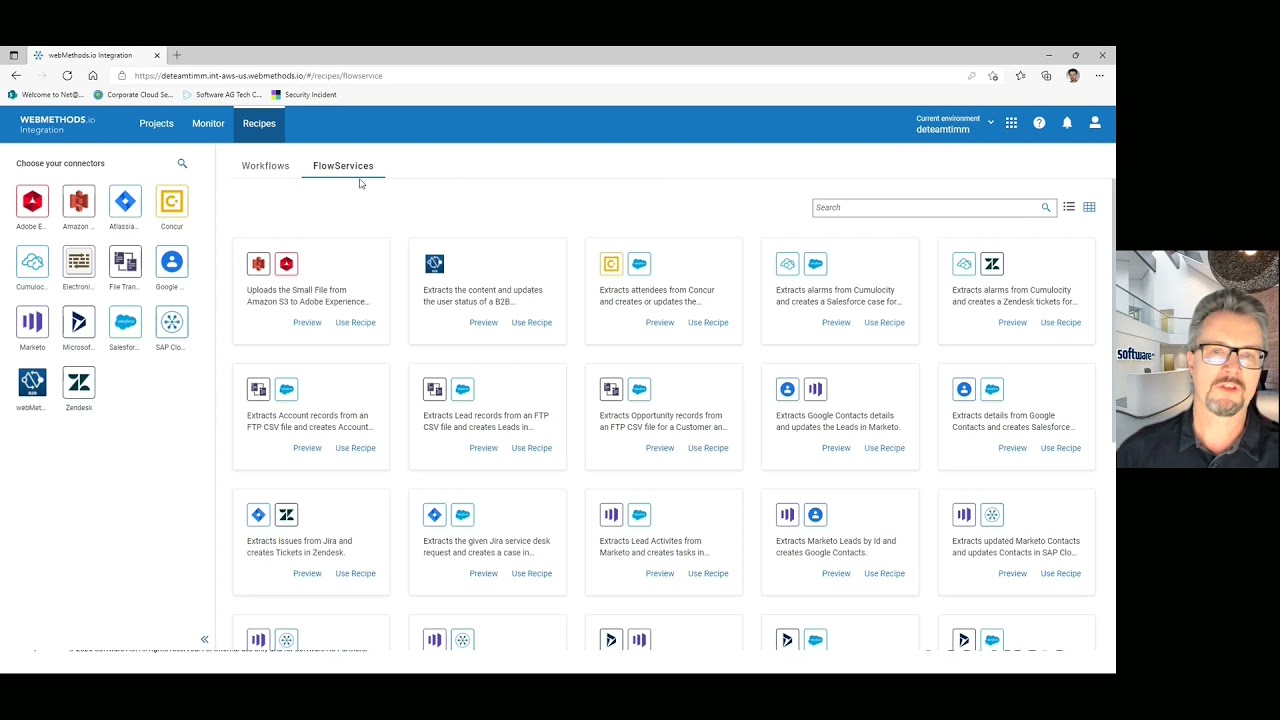The height and width of the screenshot is (720, 1280).
Task: Preview FTP Opportunity records recipe
Action: (x=660, y=448)
